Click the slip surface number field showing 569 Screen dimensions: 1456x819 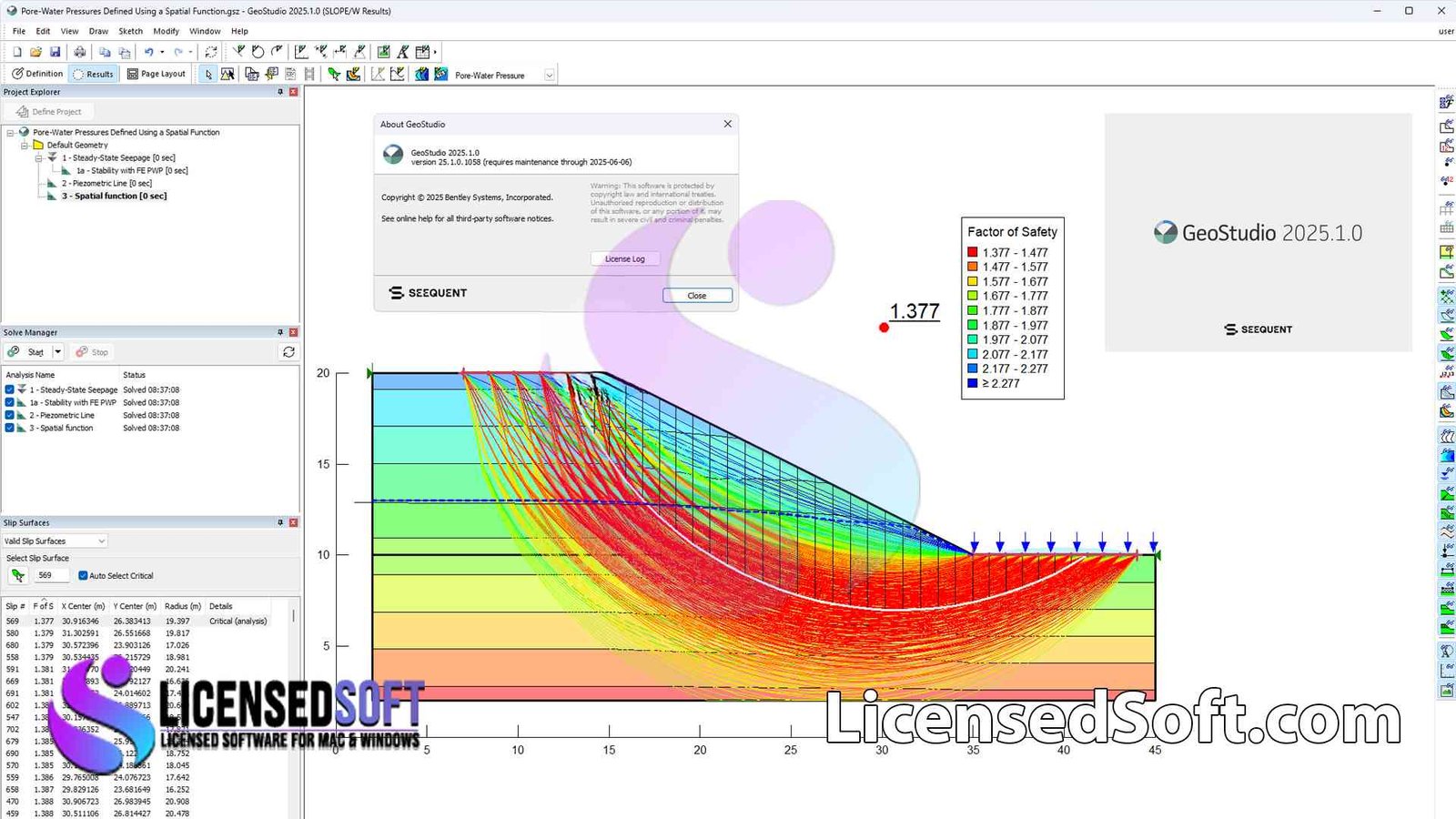pos(52,575)
